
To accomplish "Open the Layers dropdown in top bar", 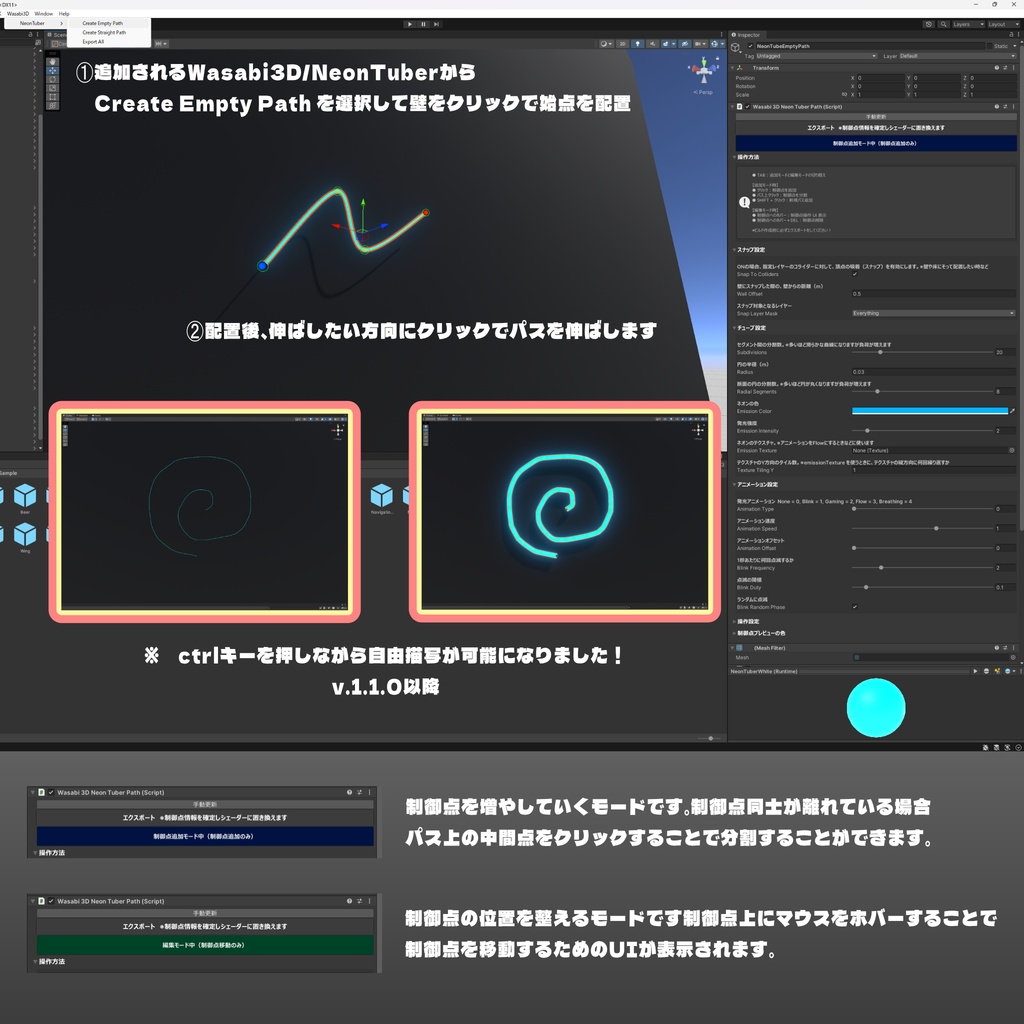I will (x=968, y=24).
